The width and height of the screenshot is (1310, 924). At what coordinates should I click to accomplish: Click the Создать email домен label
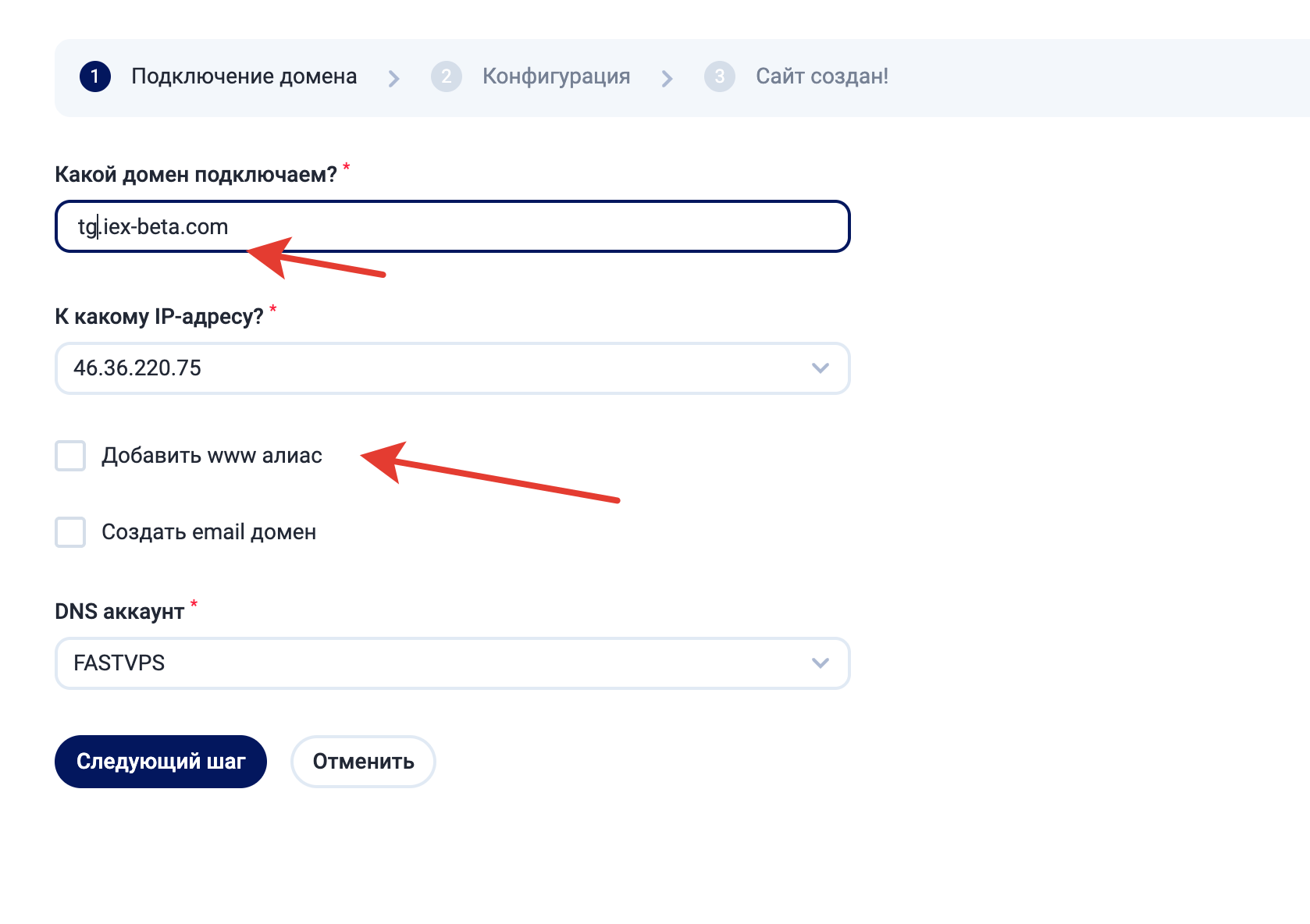208,532
